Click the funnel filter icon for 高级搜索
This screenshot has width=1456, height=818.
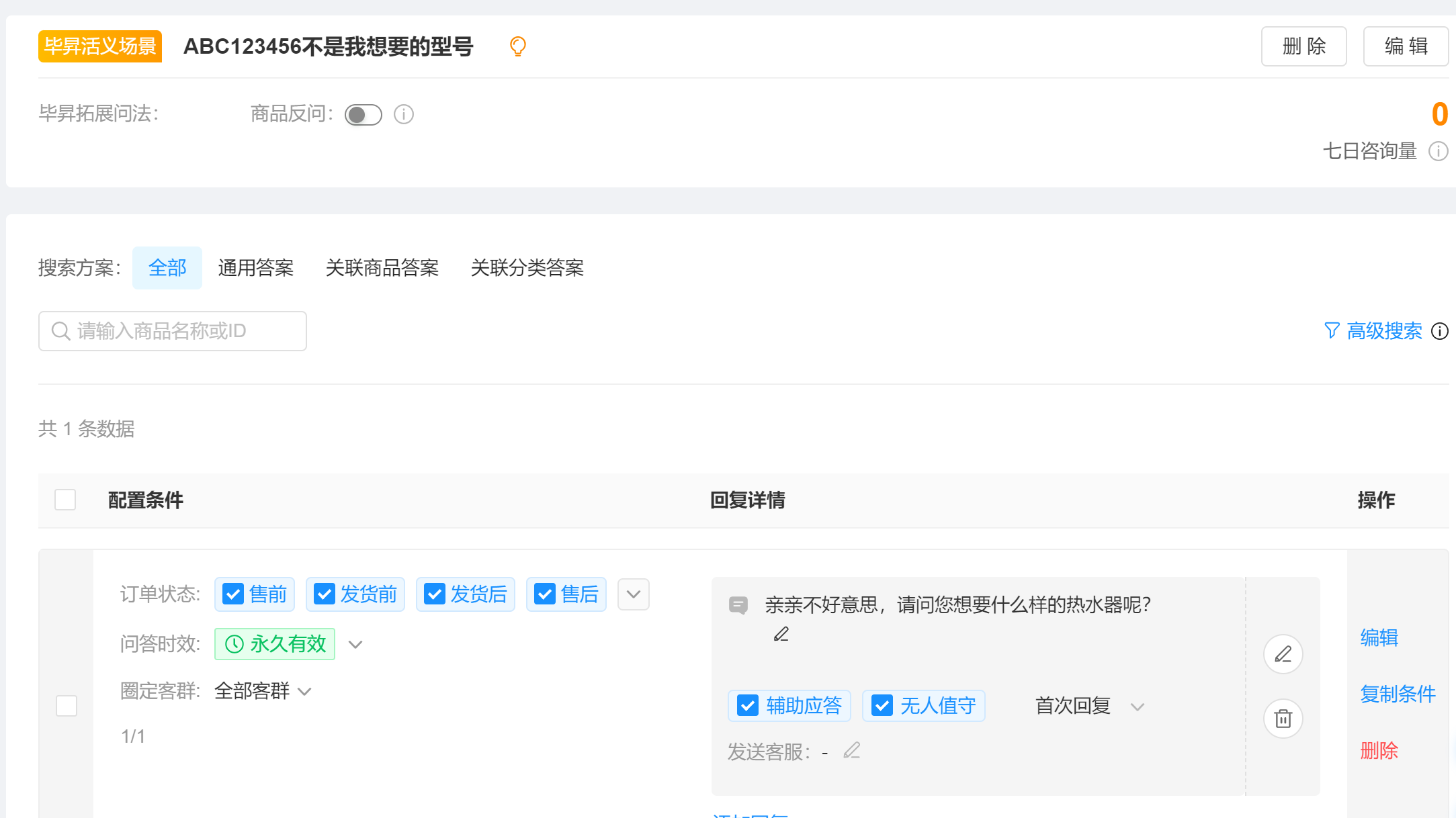point(1331,330)
